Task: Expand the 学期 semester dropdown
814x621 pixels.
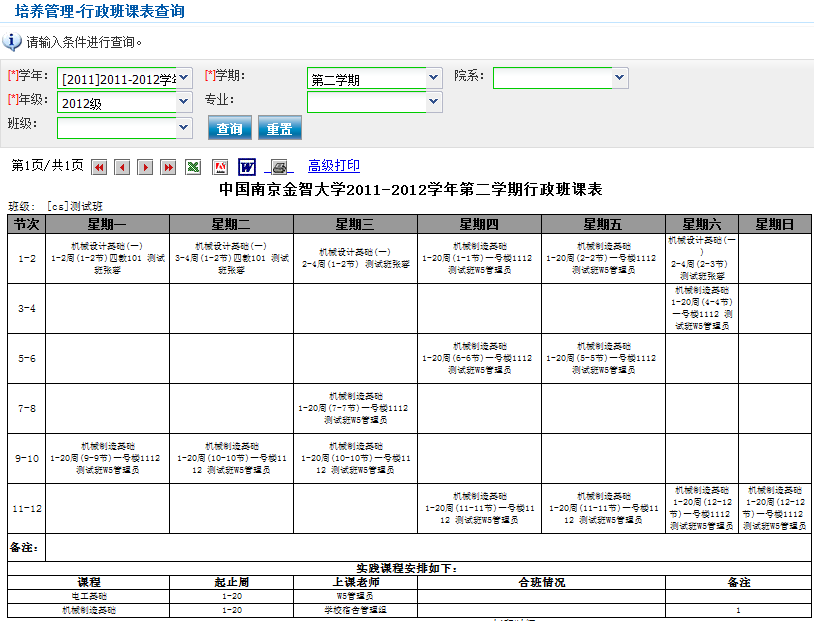Action: [434, 78]
